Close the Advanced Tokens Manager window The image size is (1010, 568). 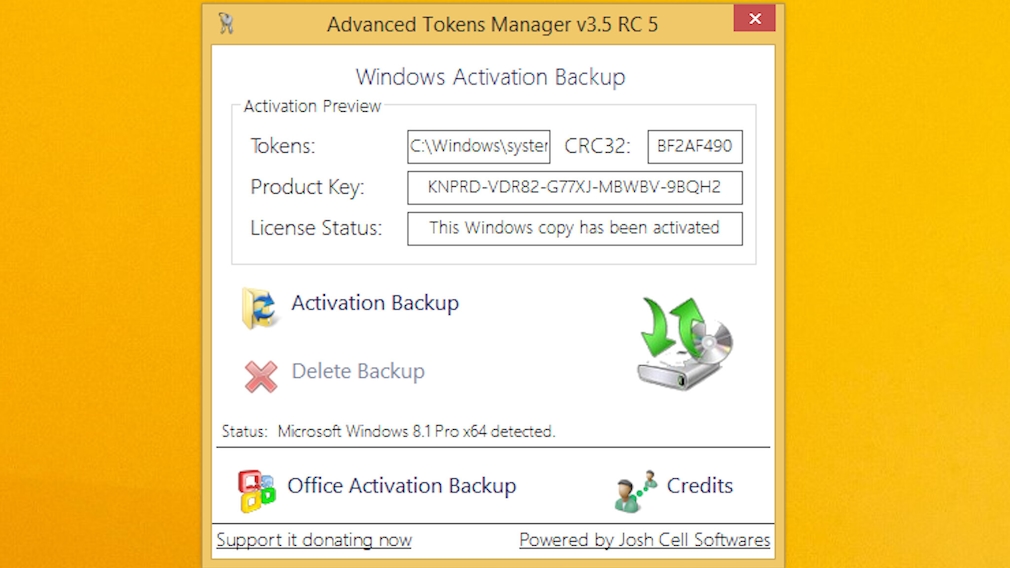click(755, 19)
